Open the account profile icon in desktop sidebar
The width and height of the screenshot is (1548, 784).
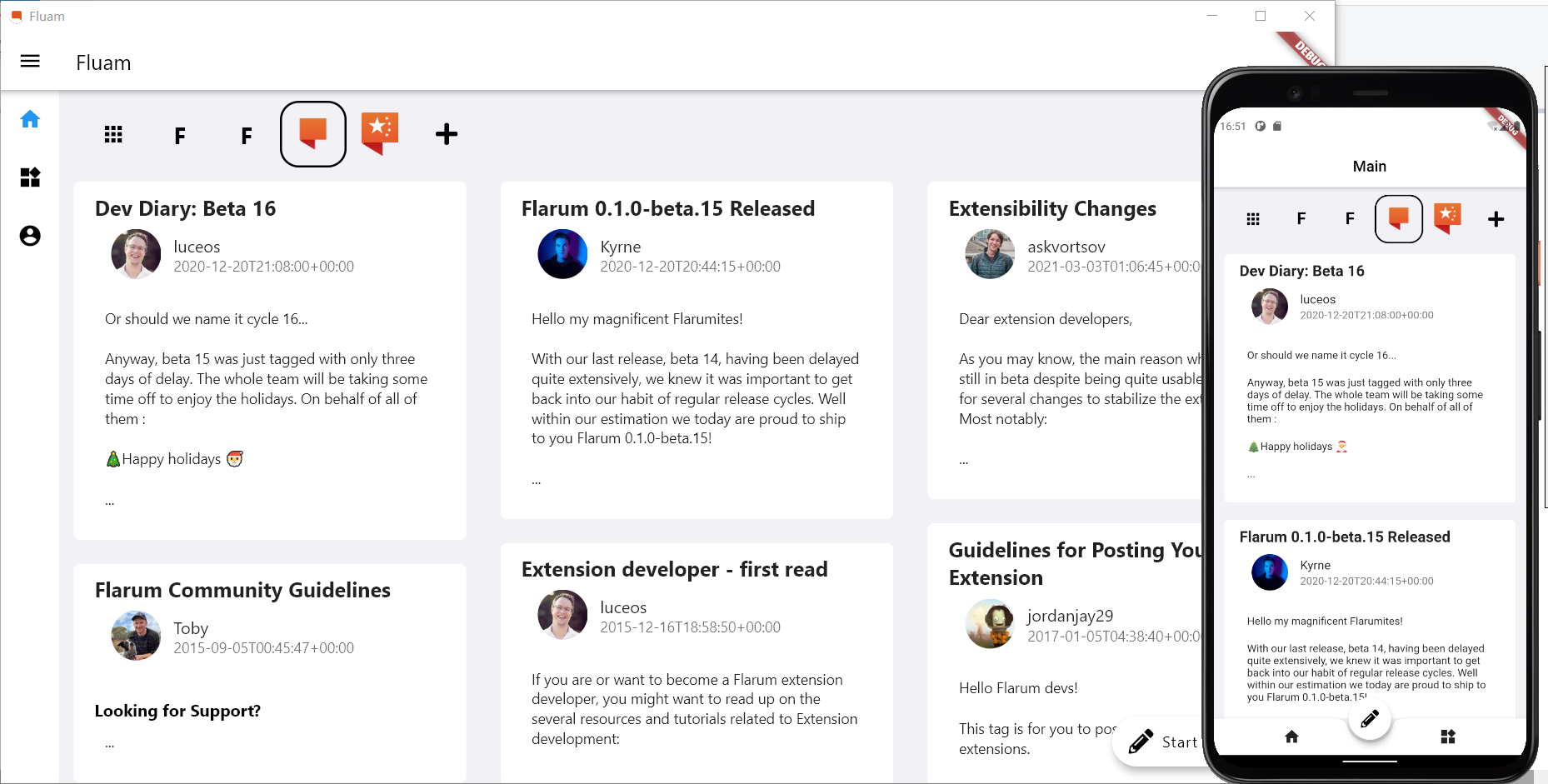click(30, 236)
